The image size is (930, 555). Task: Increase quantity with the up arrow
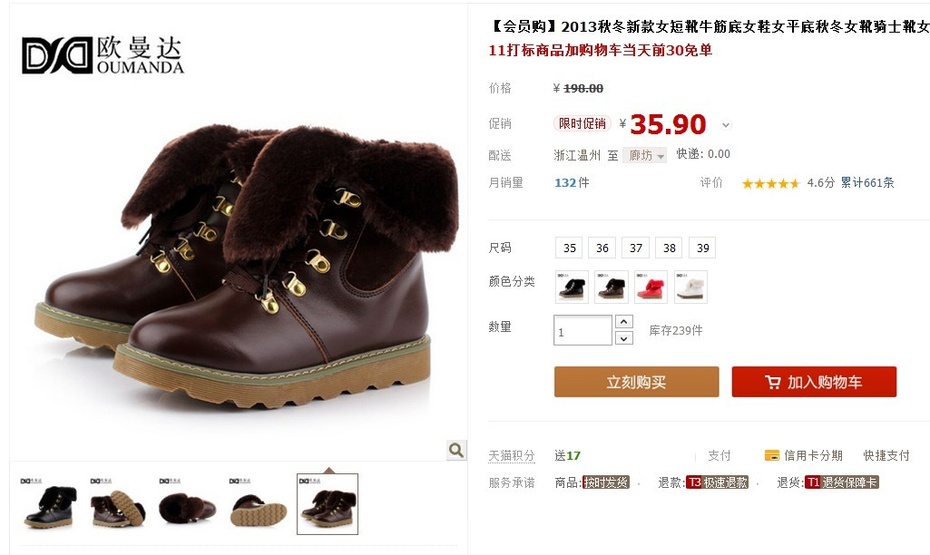(624, 321)
